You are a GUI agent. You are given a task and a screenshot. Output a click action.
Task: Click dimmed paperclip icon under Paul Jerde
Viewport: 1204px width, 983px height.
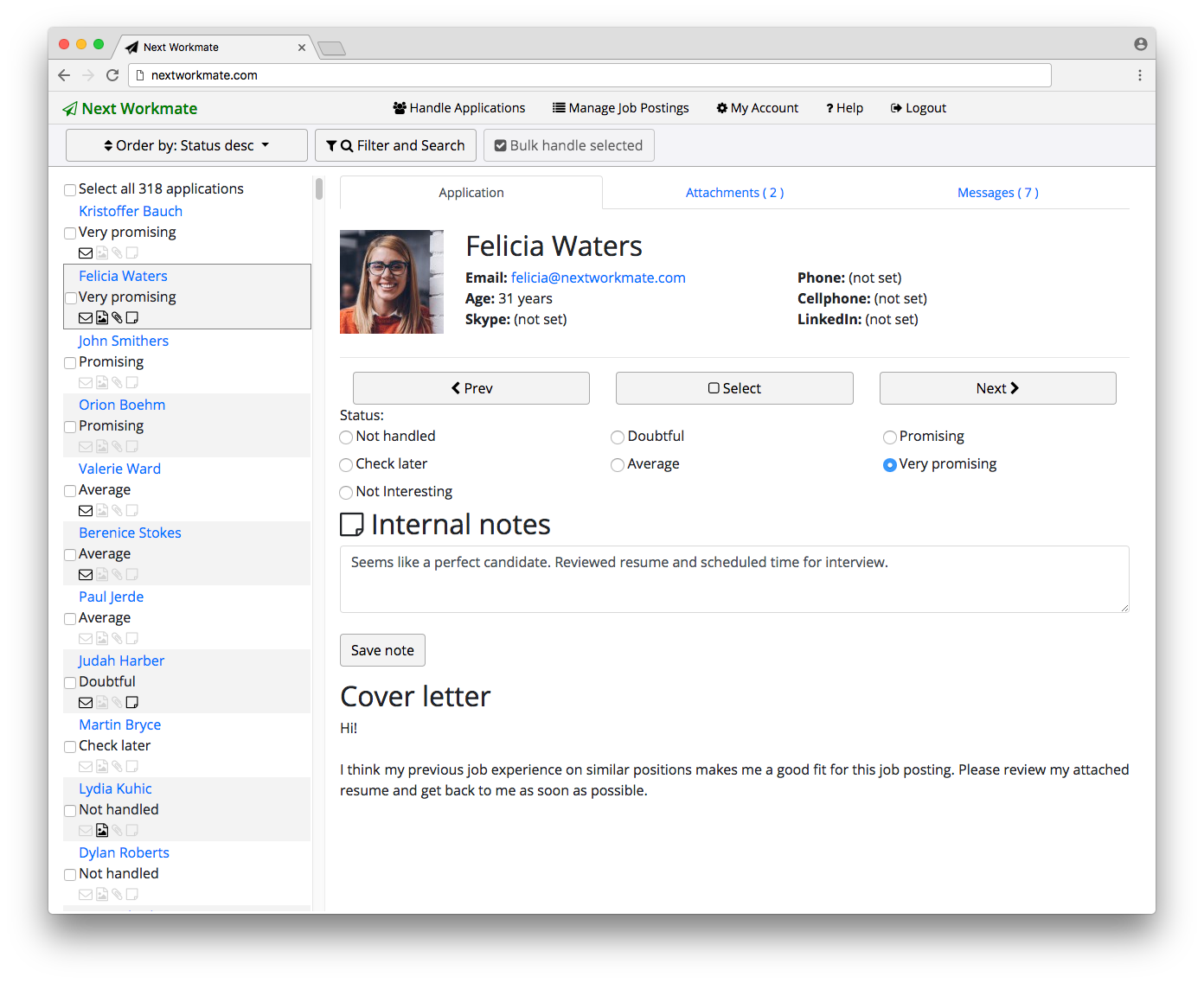pyautogui.click(x=117, y=639)
